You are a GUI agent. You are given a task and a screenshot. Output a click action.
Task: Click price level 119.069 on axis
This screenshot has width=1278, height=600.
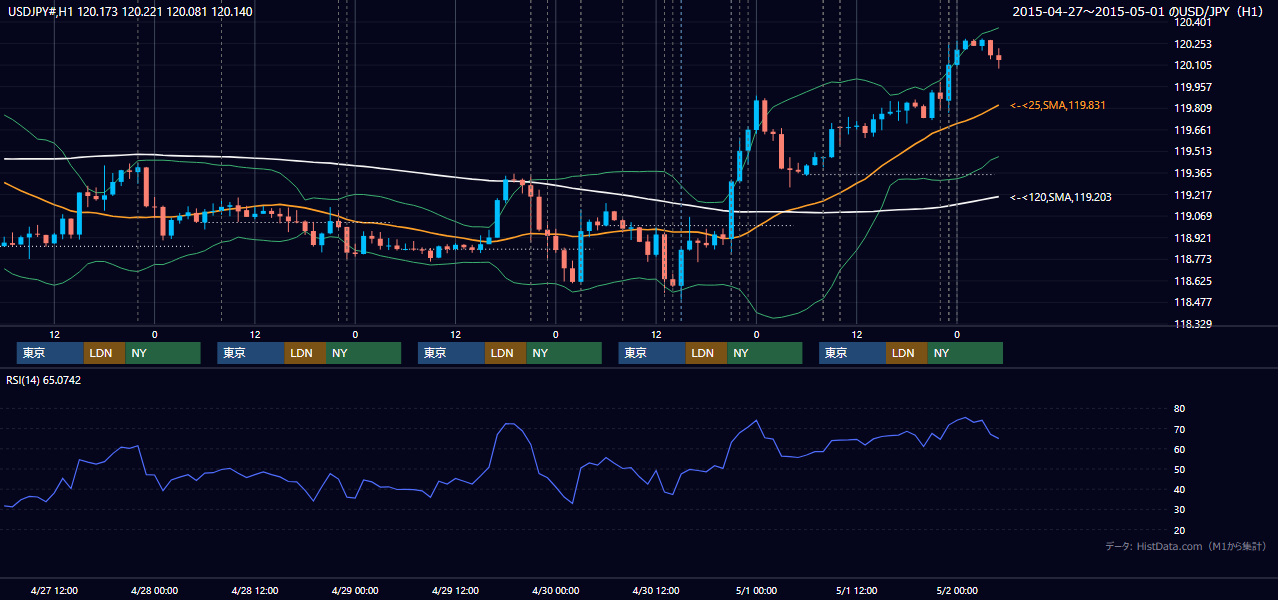pos(1193,216)
